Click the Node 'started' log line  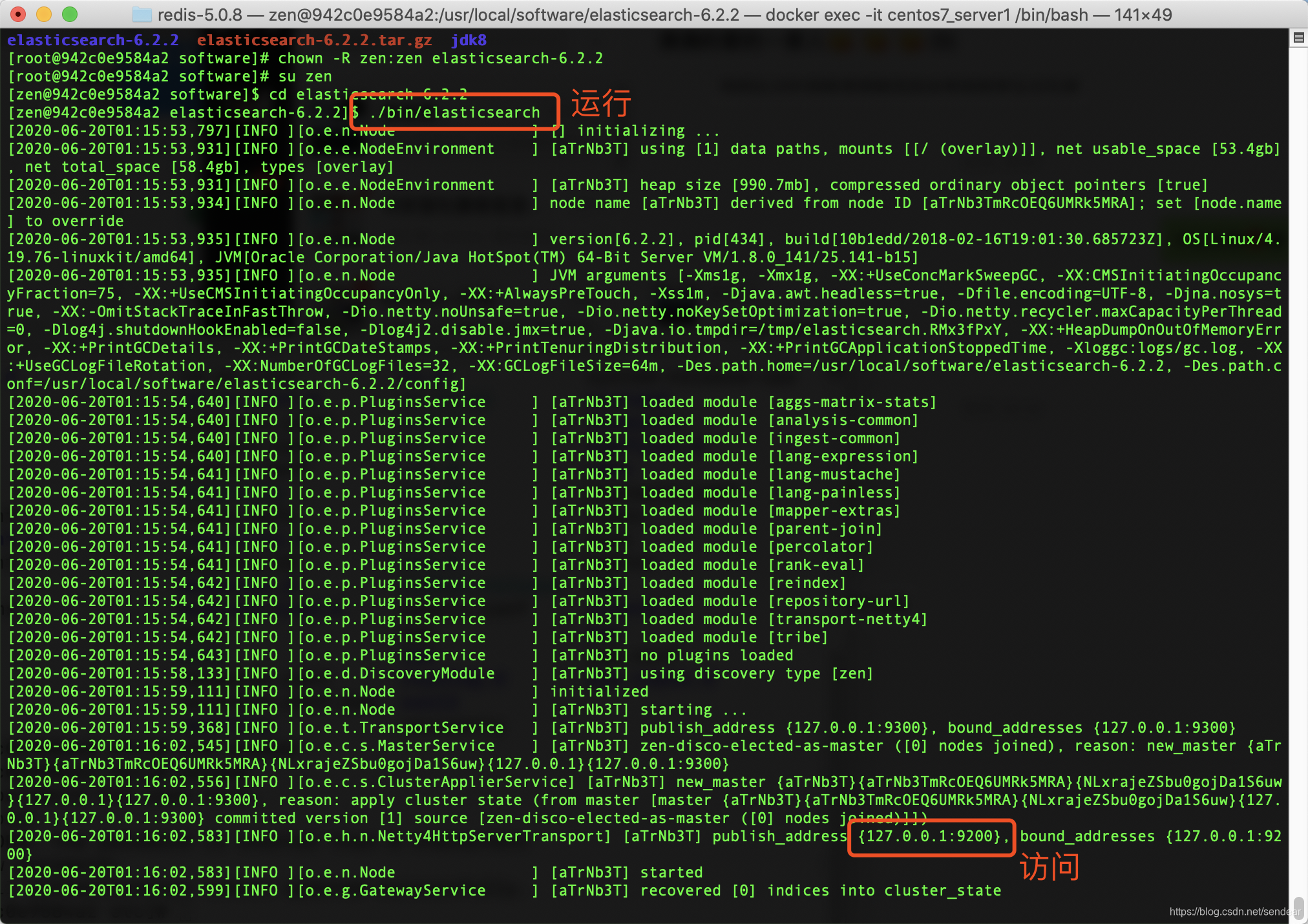pos(355,872)
